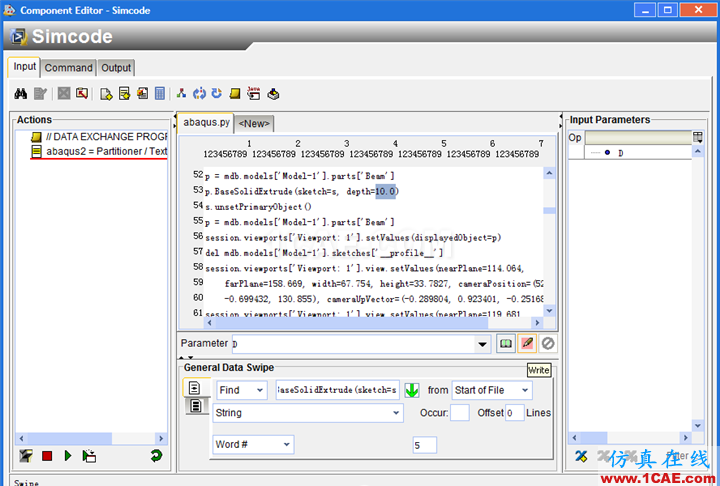Switch to the Input tab

tap(24, 67)
